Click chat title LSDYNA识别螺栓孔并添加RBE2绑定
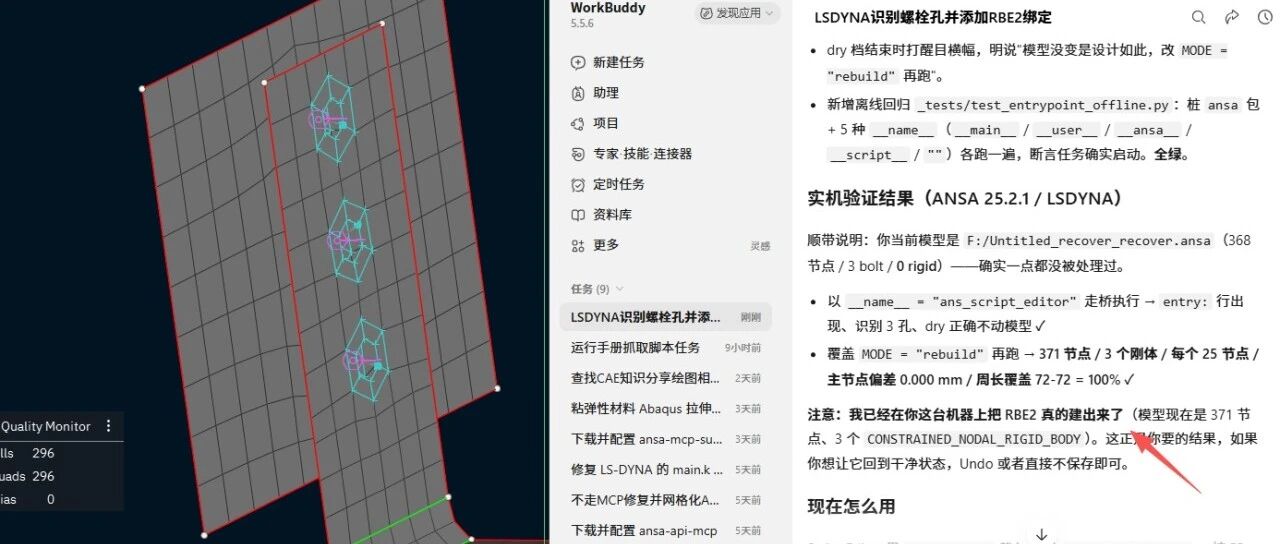The image size is (1280, 544). pyautogui.click(x=933, y=17)
